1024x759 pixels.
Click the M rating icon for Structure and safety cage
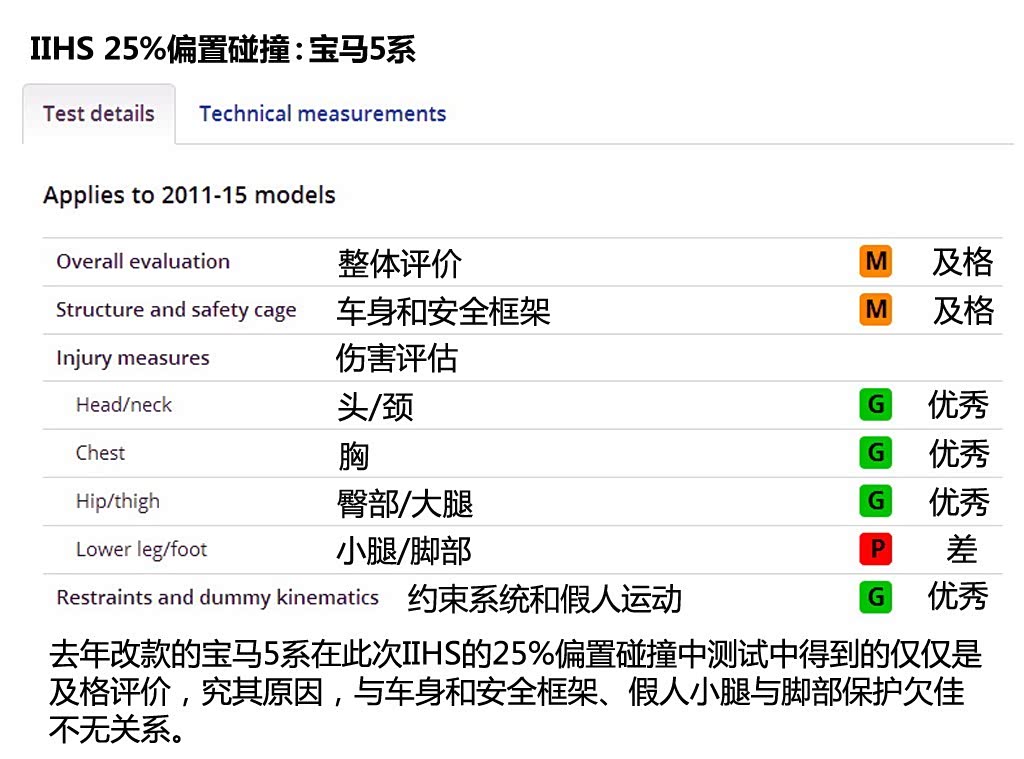tap(876, 309)
